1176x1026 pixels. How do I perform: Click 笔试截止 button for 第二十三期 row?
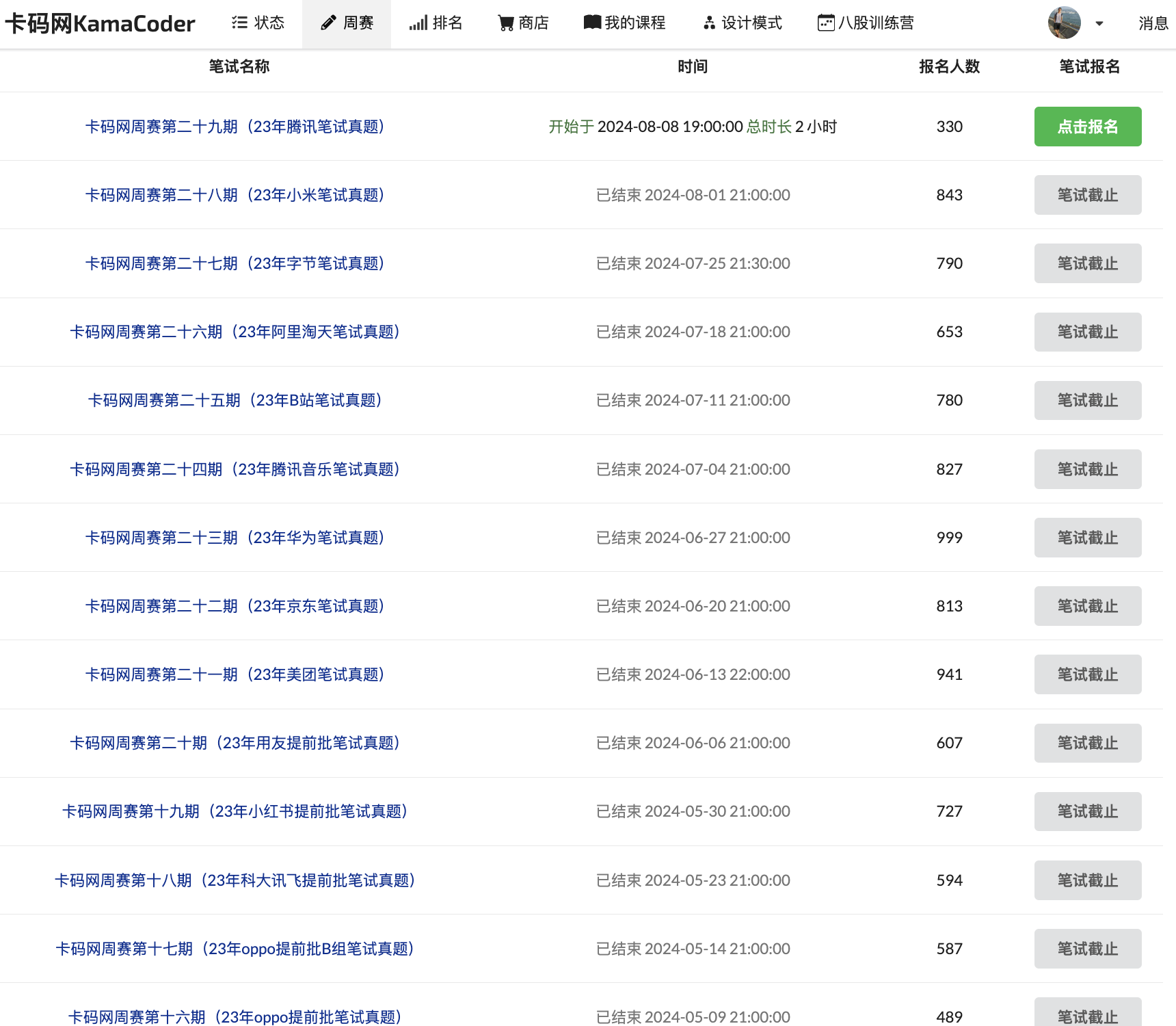tap(1088, 538)
